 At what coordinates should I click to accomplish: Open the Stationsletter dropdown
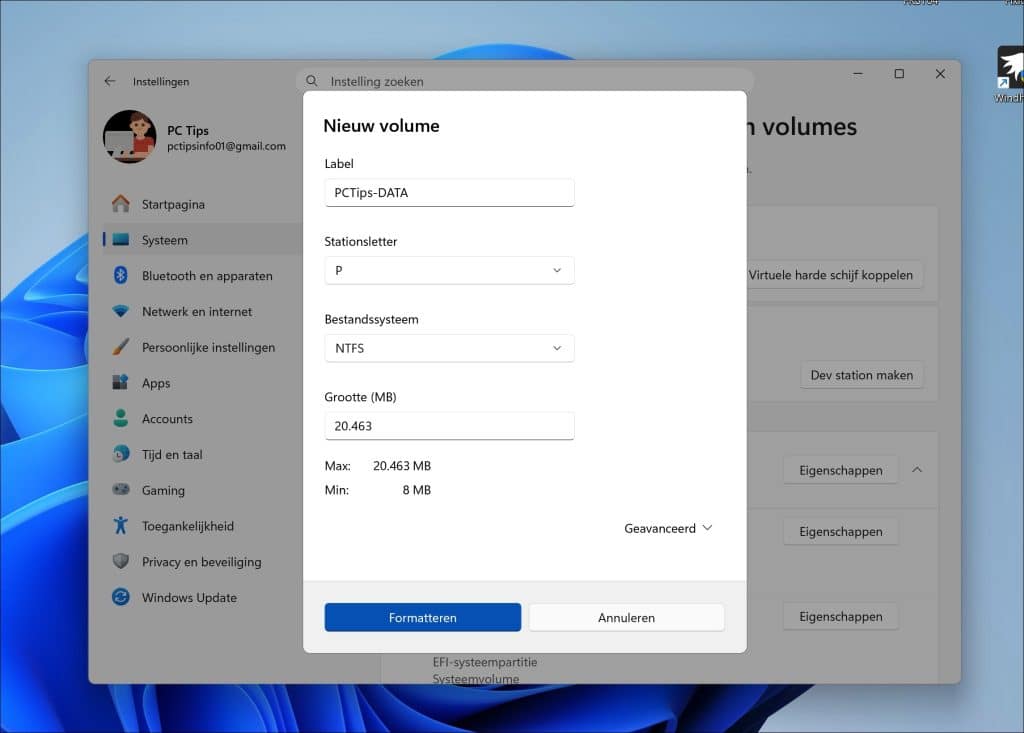coord(449,270)
